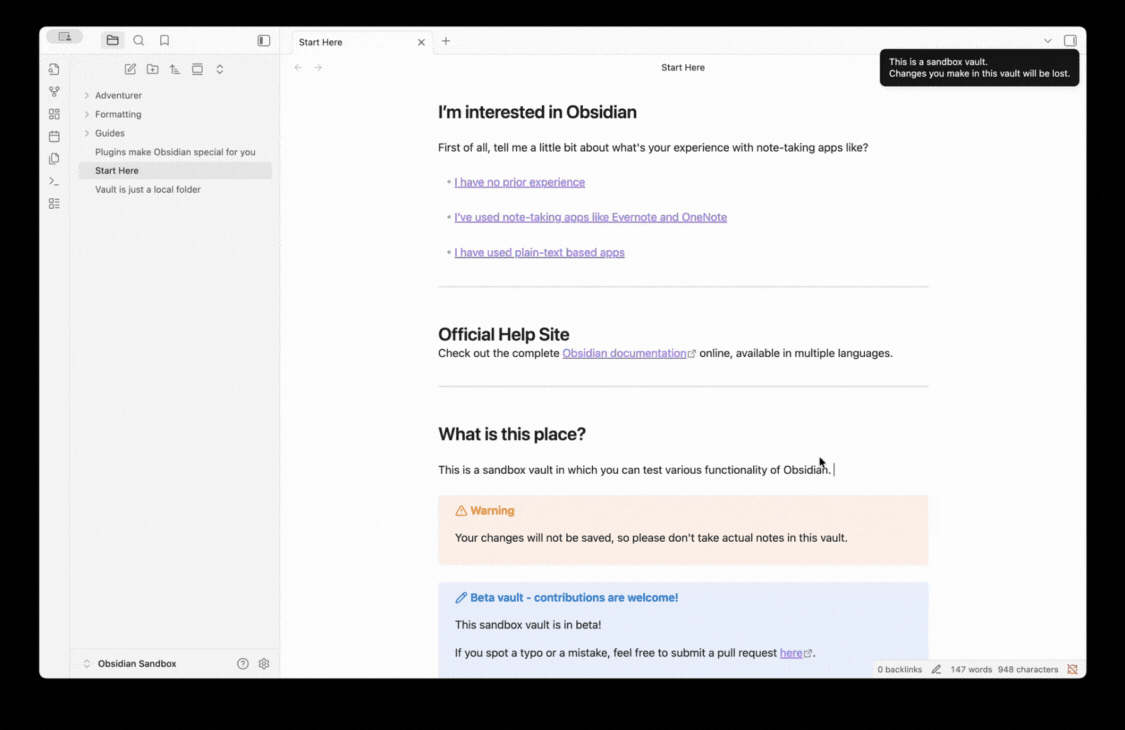Click the sync-off icon in the status bar
1125x730 pixels.
click(x=1072, y=670)
